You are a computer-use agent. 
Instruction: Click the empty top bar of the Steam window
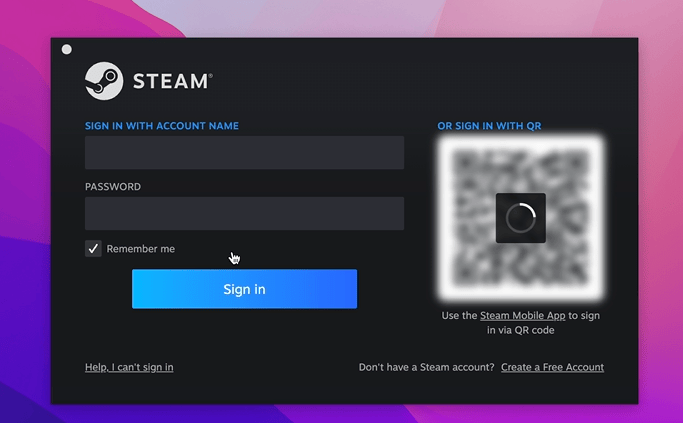[x=350, y=49]
